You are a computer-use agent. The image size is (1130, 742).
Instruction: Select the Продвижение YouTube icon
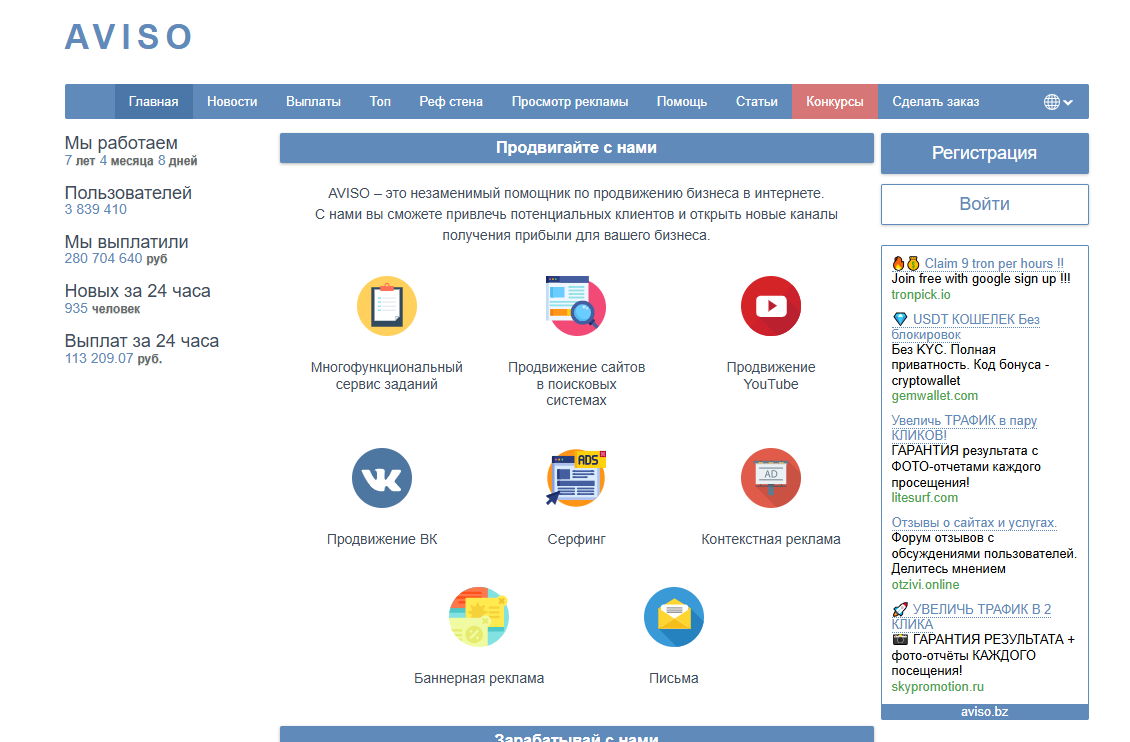coord(770,305)
